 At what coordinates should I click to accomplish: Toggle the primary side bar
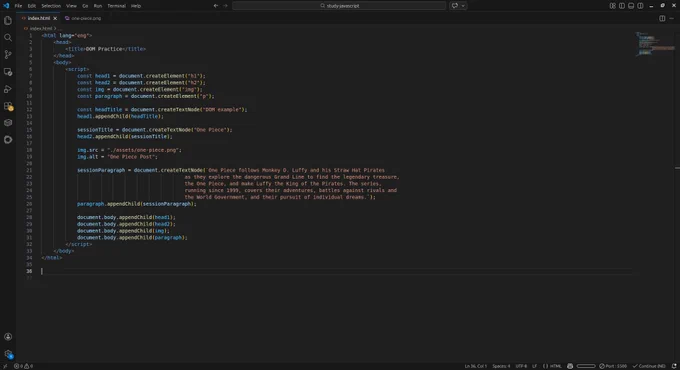621,6
